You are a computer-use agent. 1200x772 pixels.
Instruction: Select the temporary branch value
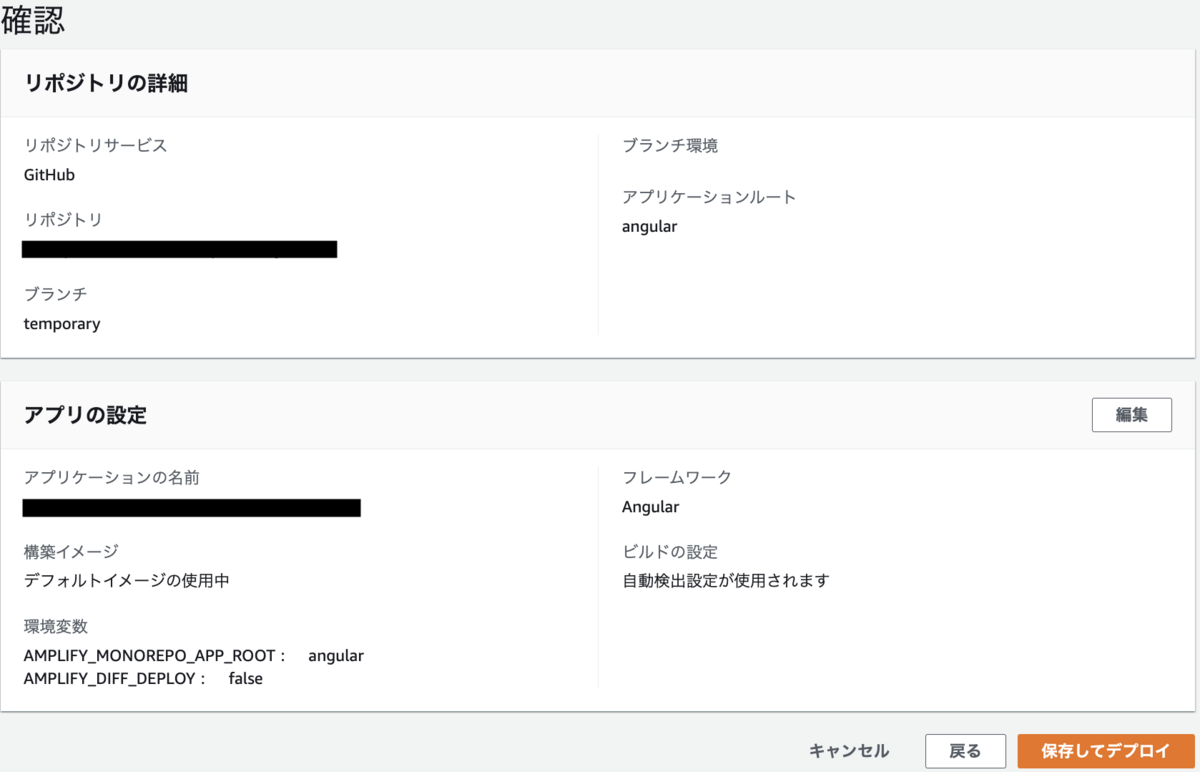pos(62,324)
